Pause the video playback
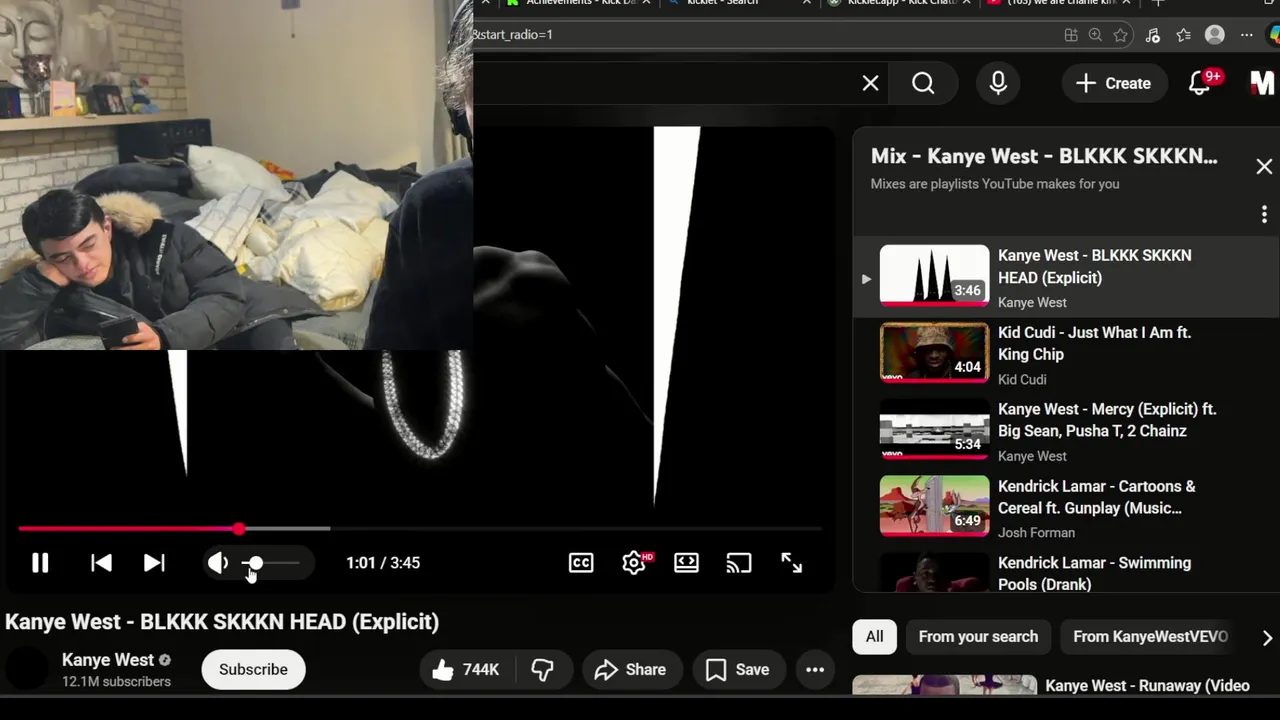Viewport: 1280px width, 720px height. tap(40, 563)
